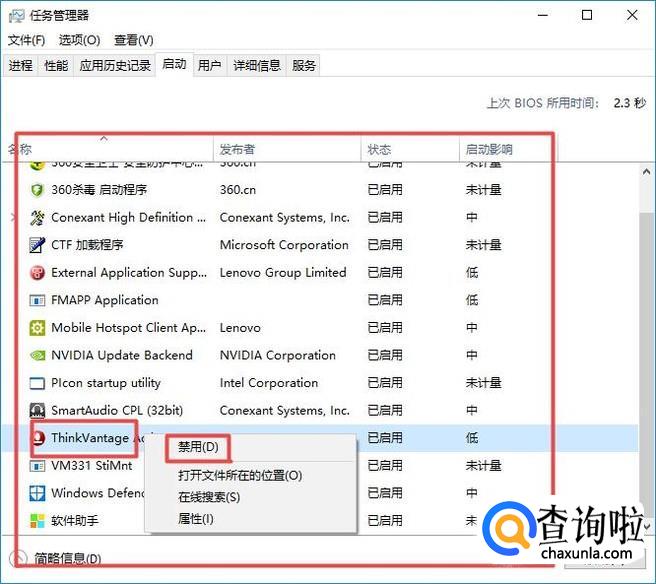656x584 pixels.
Task: Open the 文件(F) menu
Action: (26, 40)
